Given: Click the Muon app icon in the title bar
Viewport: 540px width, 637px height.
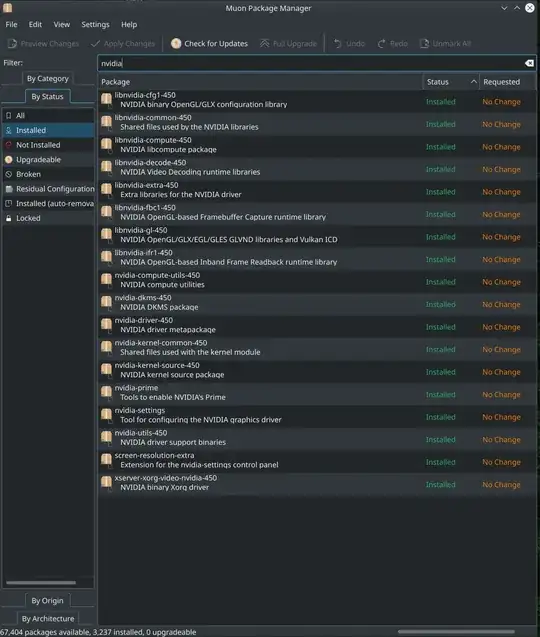Looking at the screenshot, I should pos(7,8).
